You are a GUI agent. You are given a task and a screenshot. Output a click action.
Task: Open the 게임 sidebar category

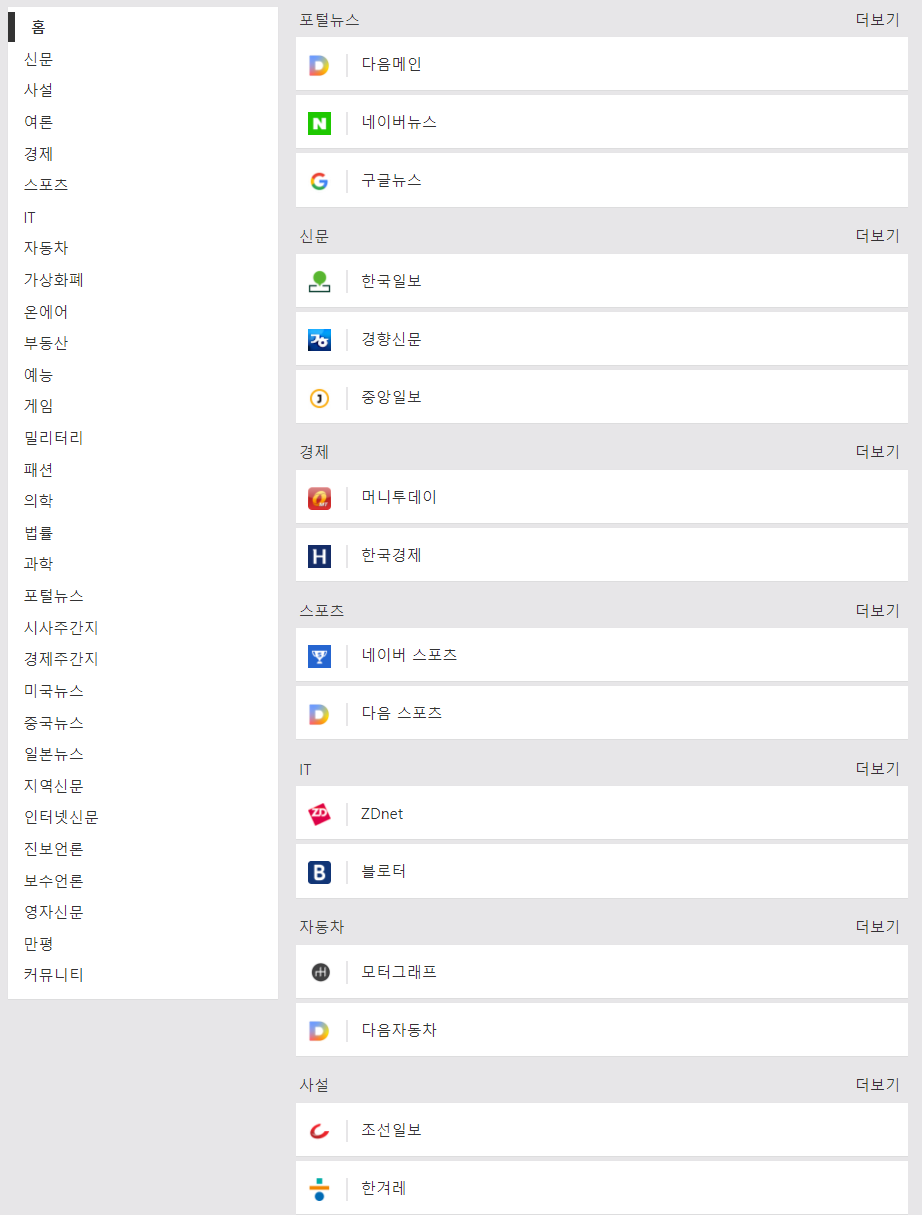38,406
